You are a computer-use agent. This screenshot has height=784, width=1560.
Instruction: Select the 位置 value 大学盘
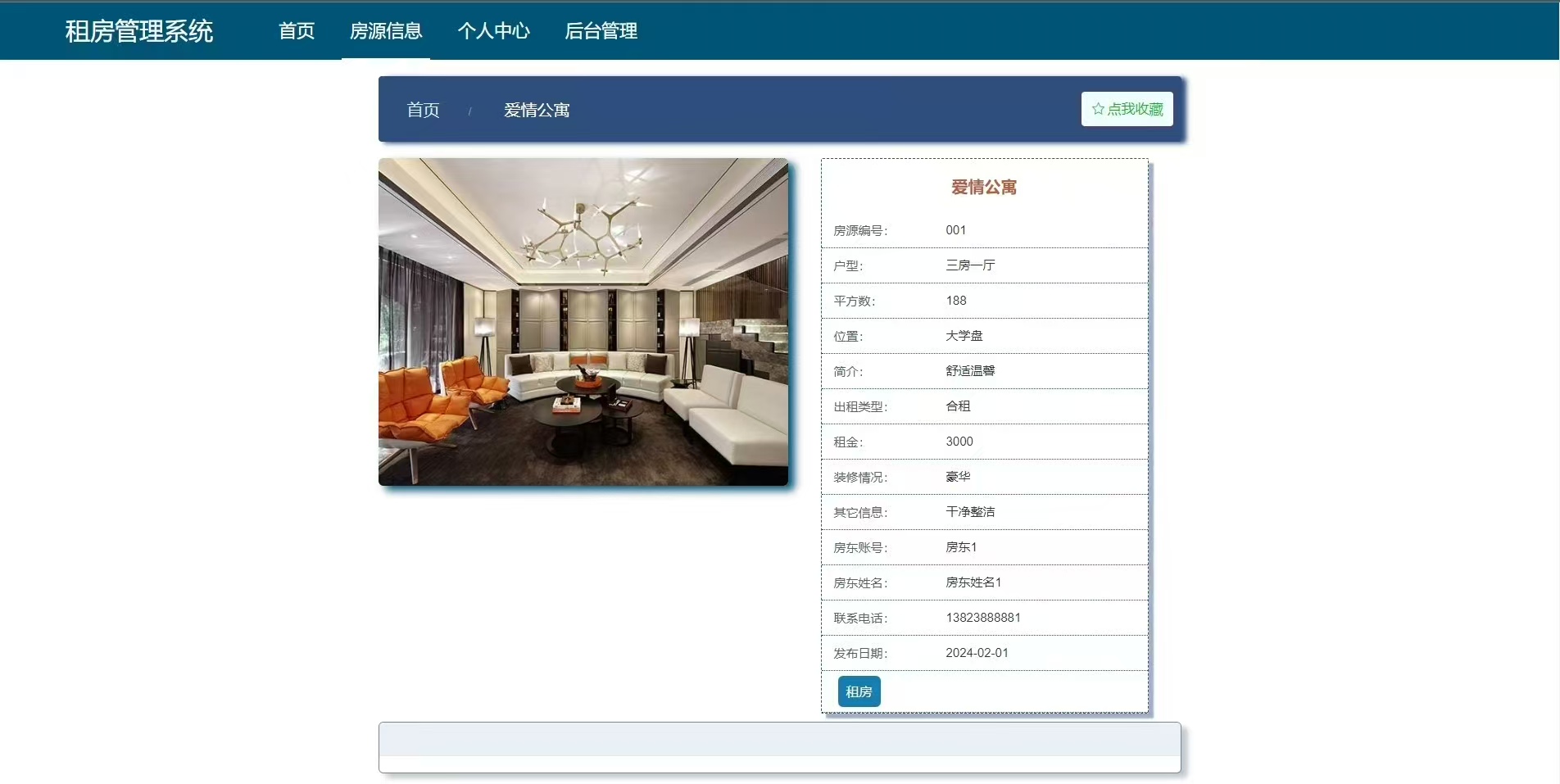coord(964,336)
